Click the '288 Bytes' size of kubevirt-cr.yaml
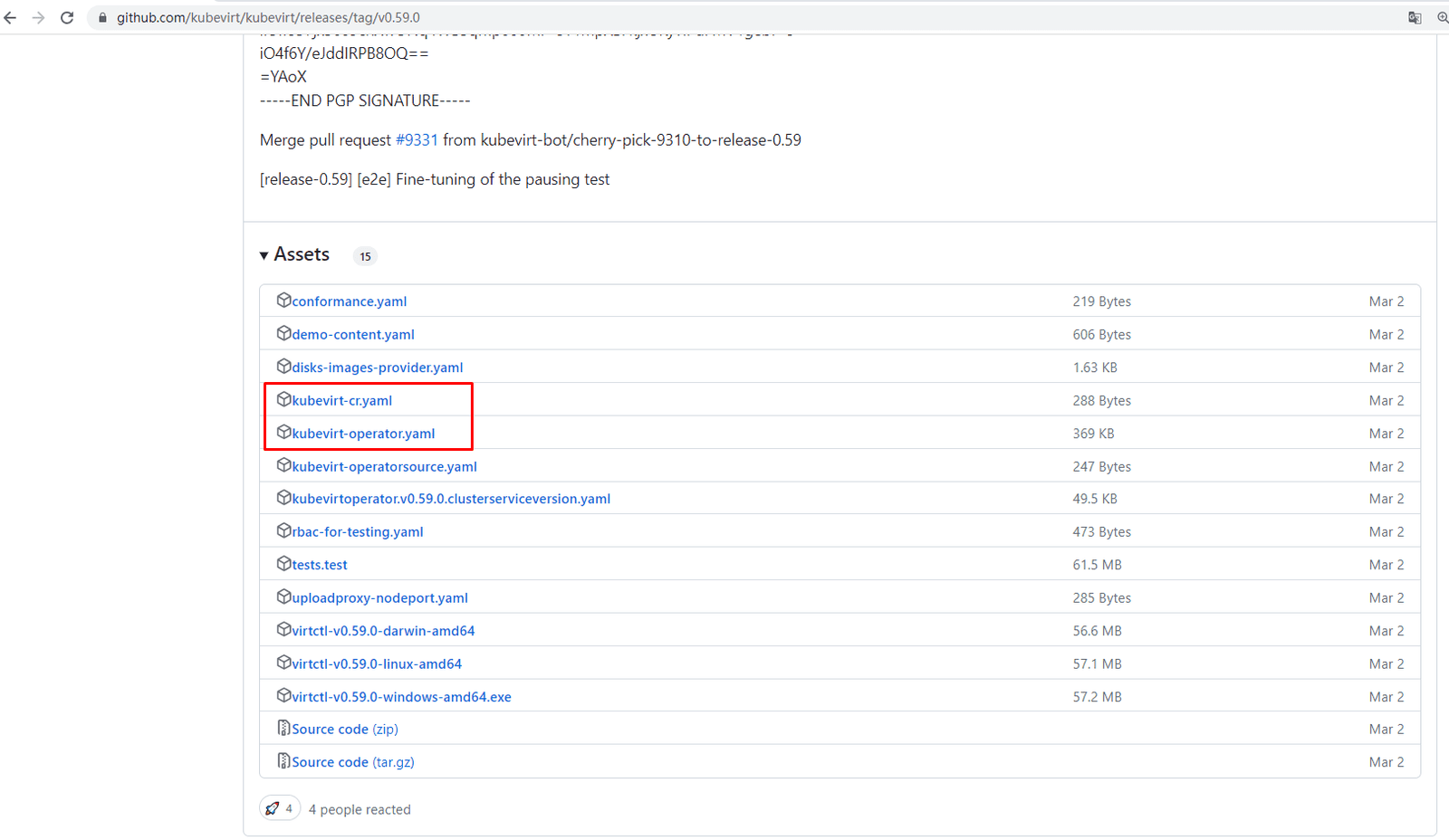The image size is (1449, 840). (1102, 400)
